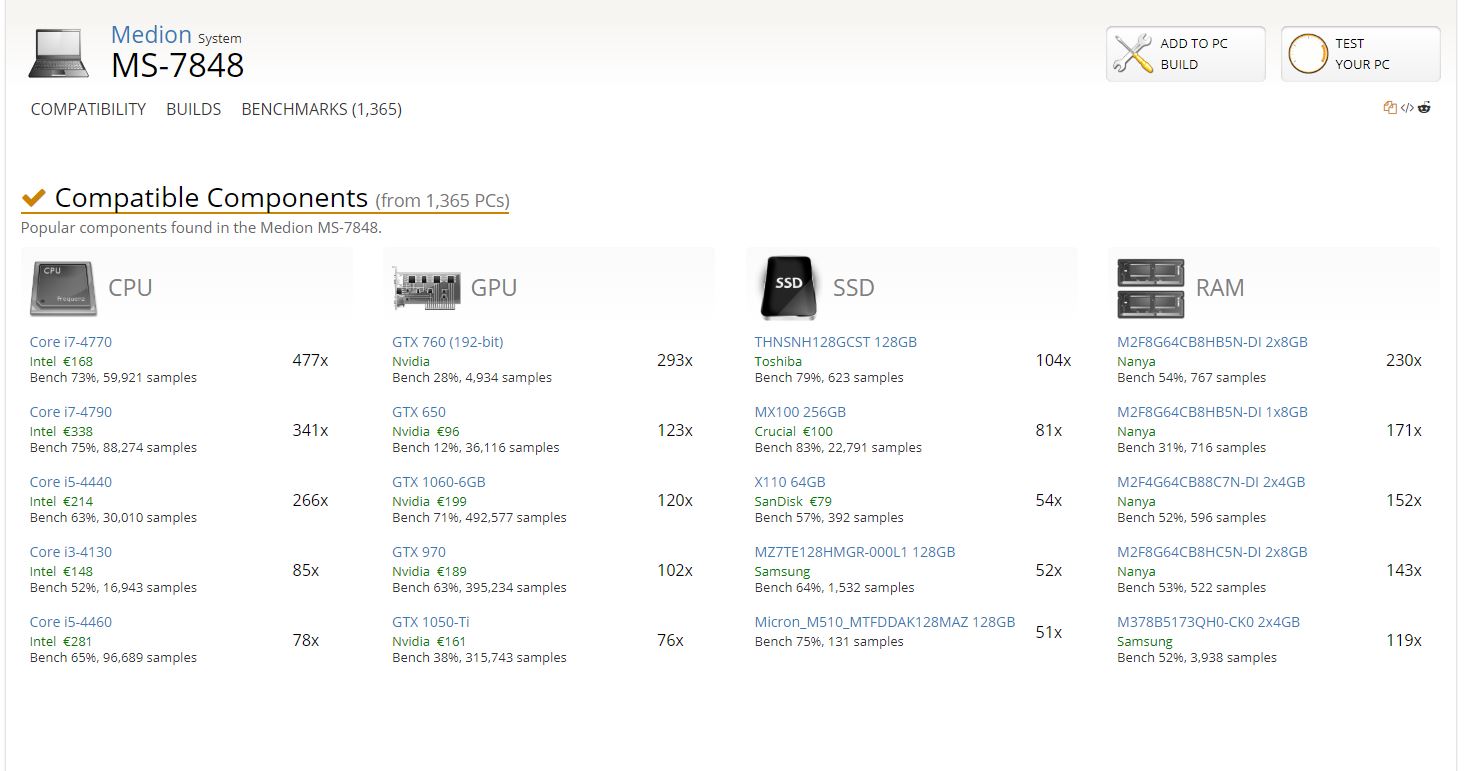
Task: Click the Nvidia €199 price text
Action: click(x=429, y=501)
